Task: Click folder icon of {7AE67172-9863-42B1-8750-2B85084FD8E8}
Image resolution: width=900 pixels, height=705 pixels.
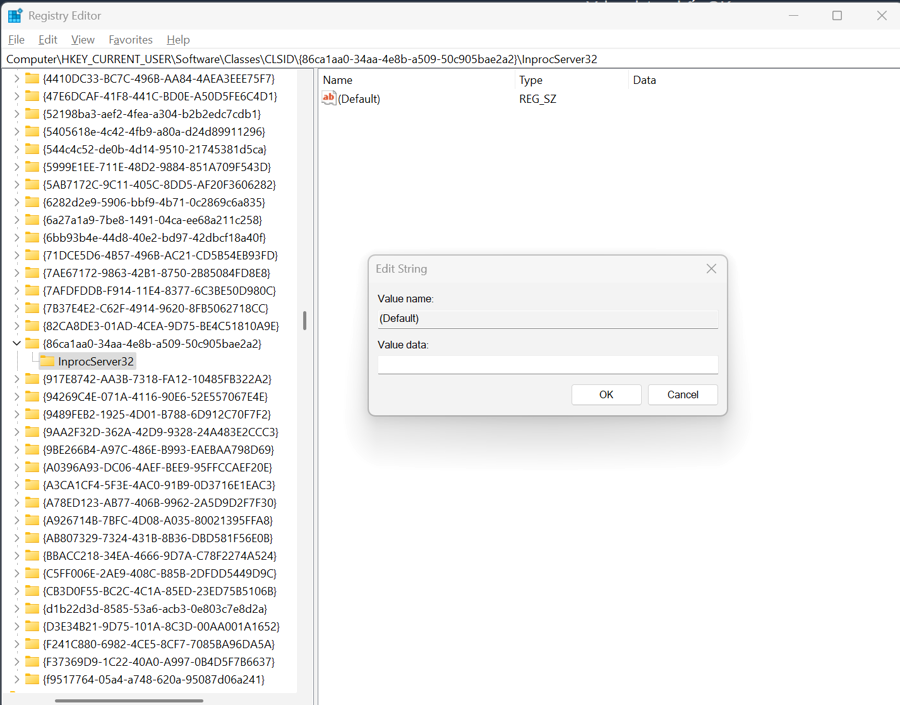Action: coord(32,273)
